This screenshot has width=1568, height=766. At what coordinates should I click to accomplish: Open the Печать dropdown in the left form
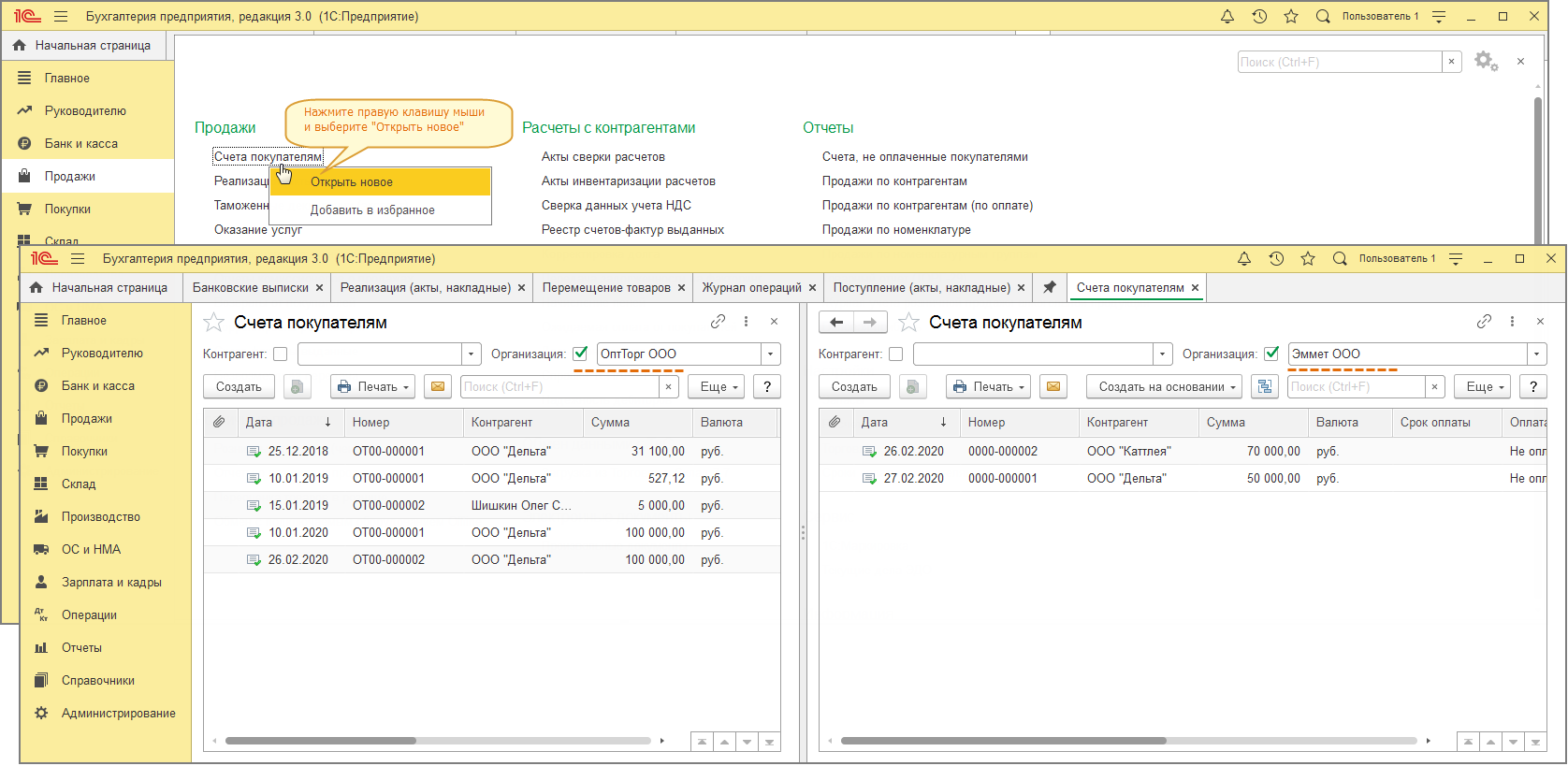[372, 387]
